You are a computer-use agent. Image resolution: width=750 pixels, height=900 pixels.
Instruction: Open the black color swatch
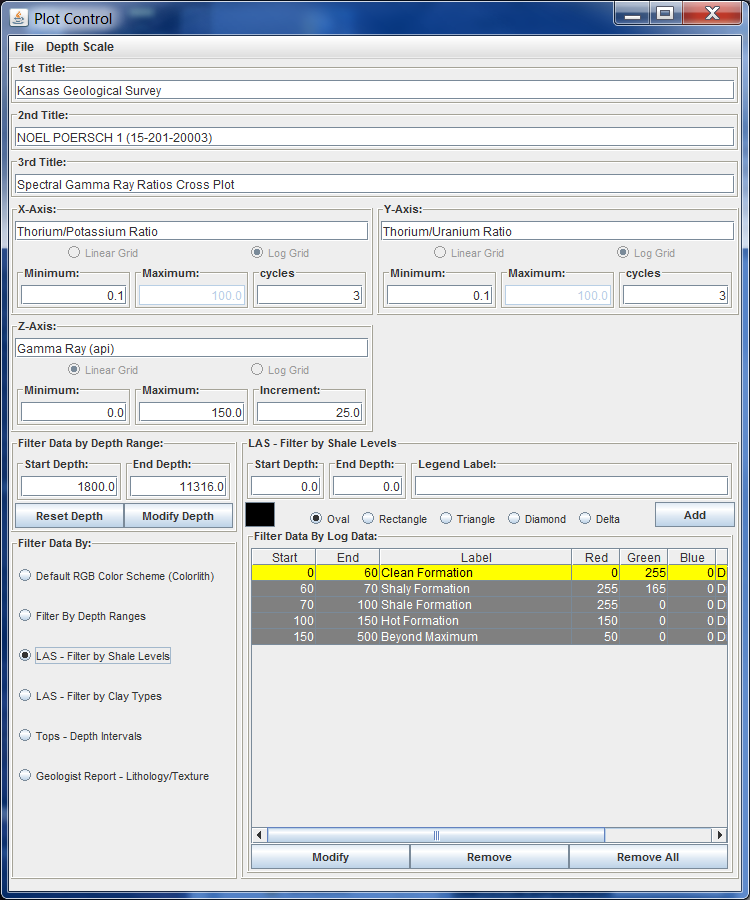pyautogui.click(x=260, y=514)
